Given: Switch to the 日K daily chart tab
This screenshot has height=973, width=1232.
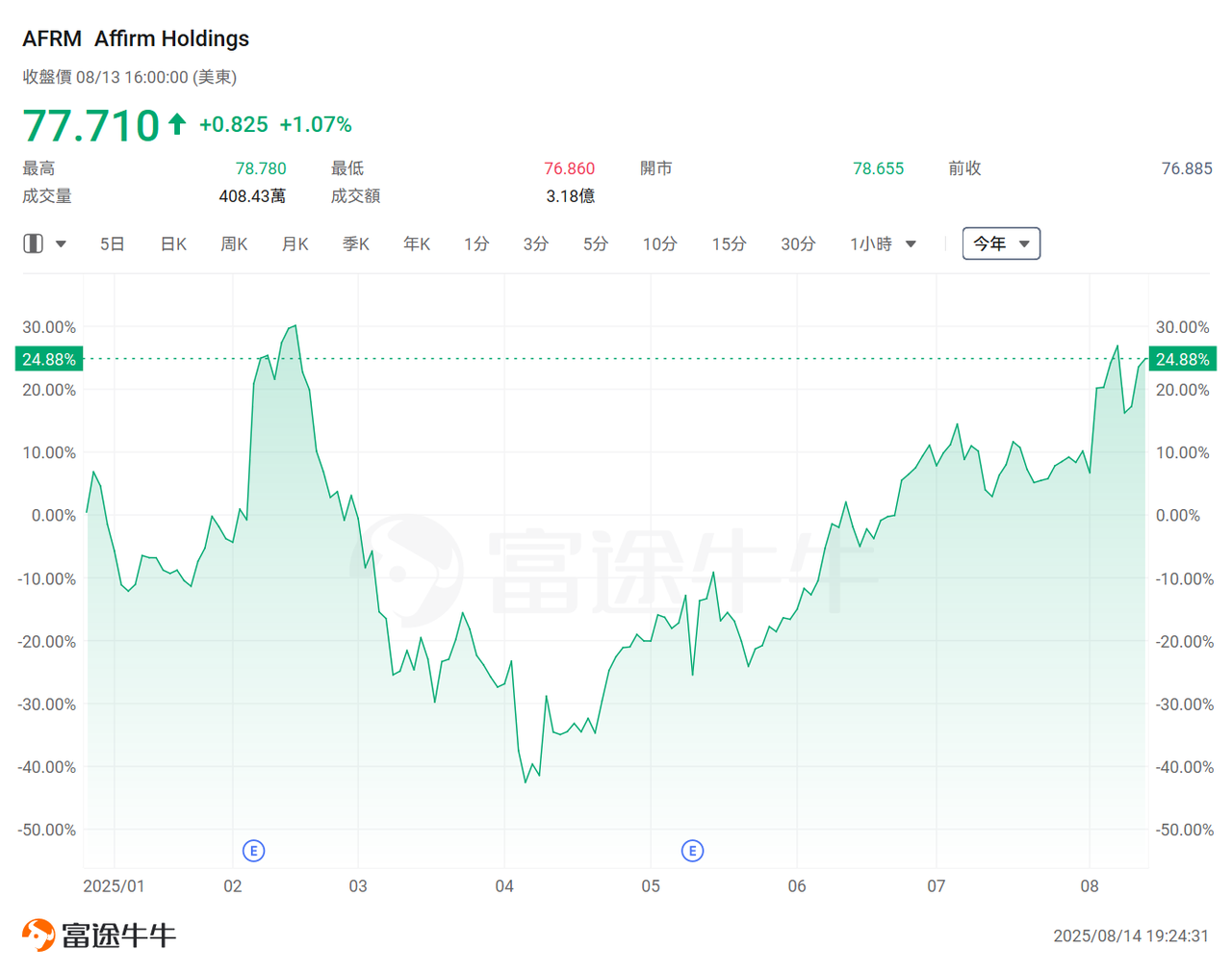Looking at the screenshot, I should click(x=172, y=243).
